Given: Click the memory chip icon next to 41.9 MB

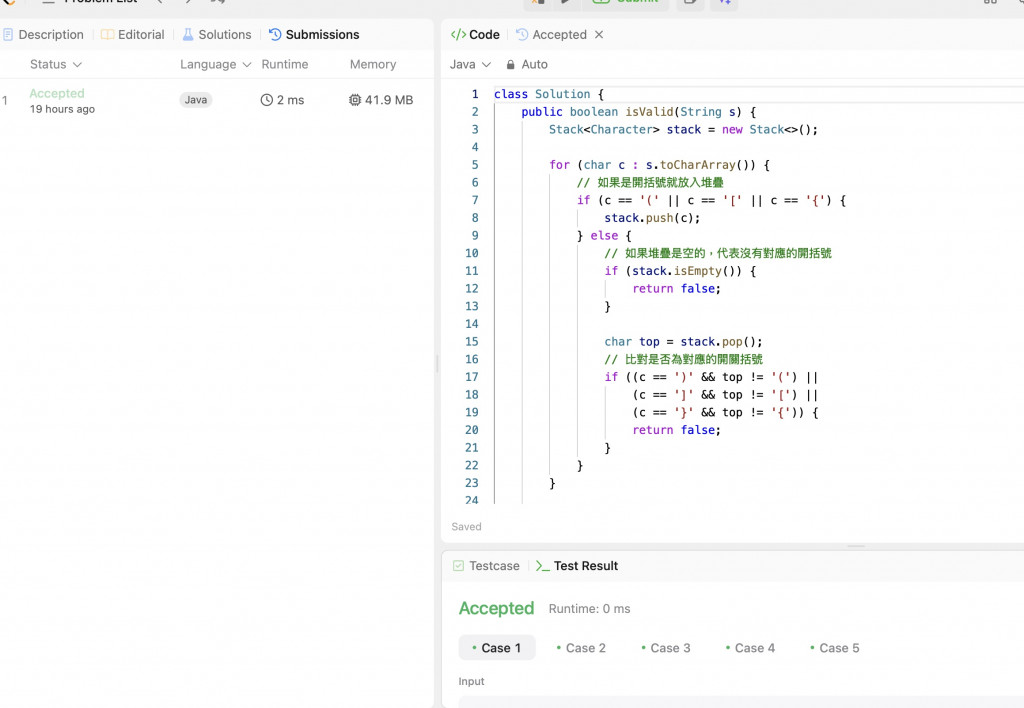Looking at the screenshot, I should click(x=355, y=100).
